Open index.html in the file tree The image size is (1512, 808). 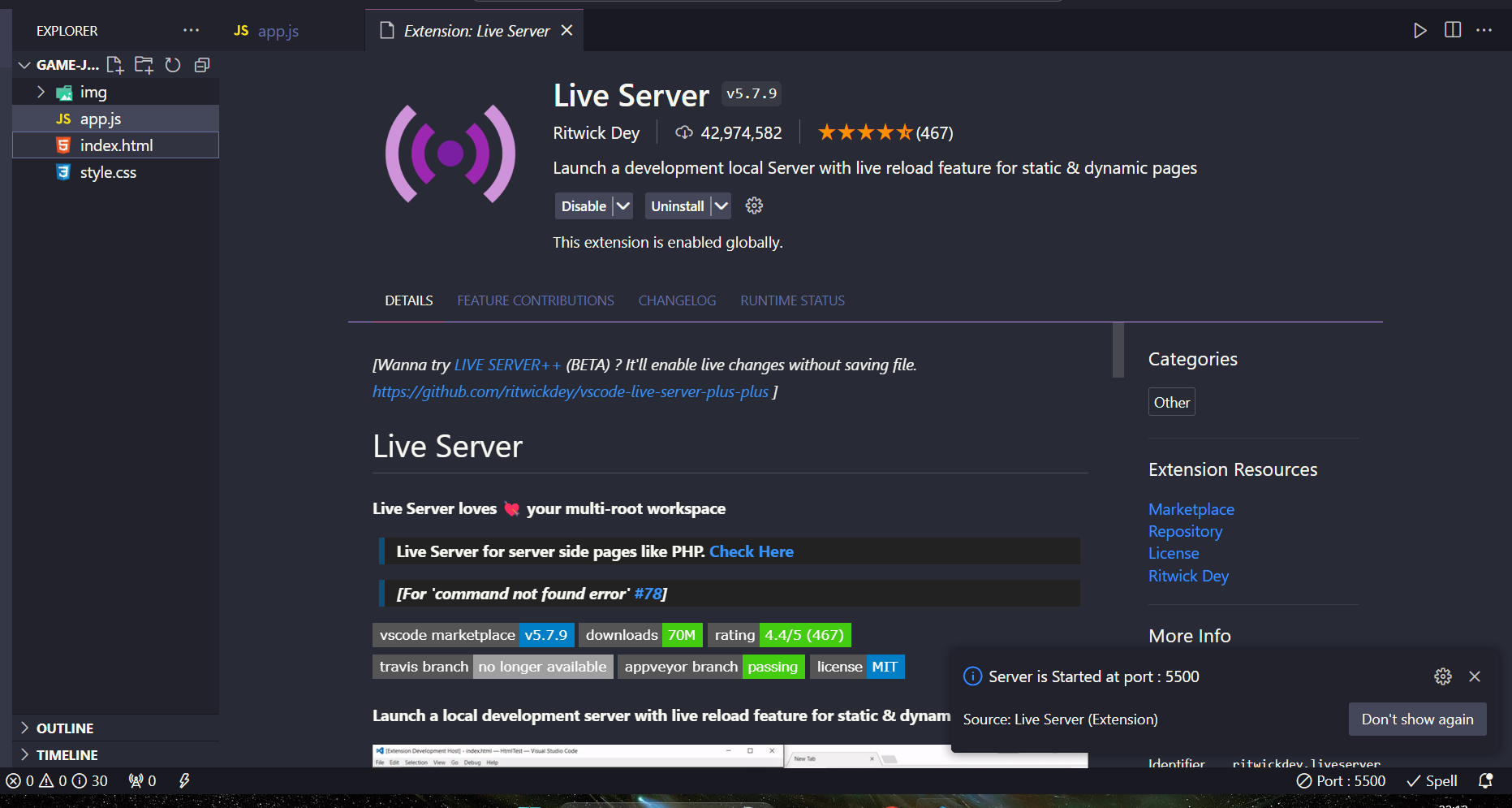point(115,145)
